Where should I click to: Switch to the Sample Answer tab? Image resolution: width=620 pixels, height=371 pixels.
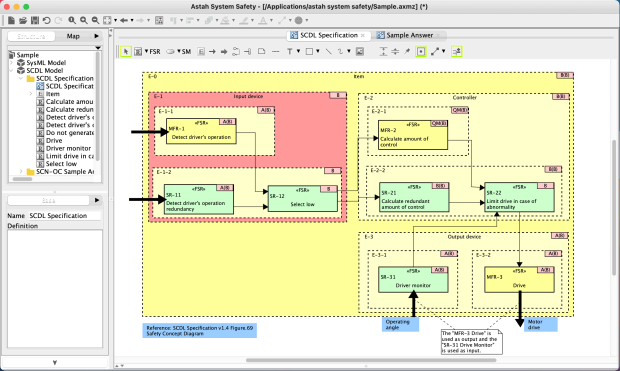pos(409,35)
